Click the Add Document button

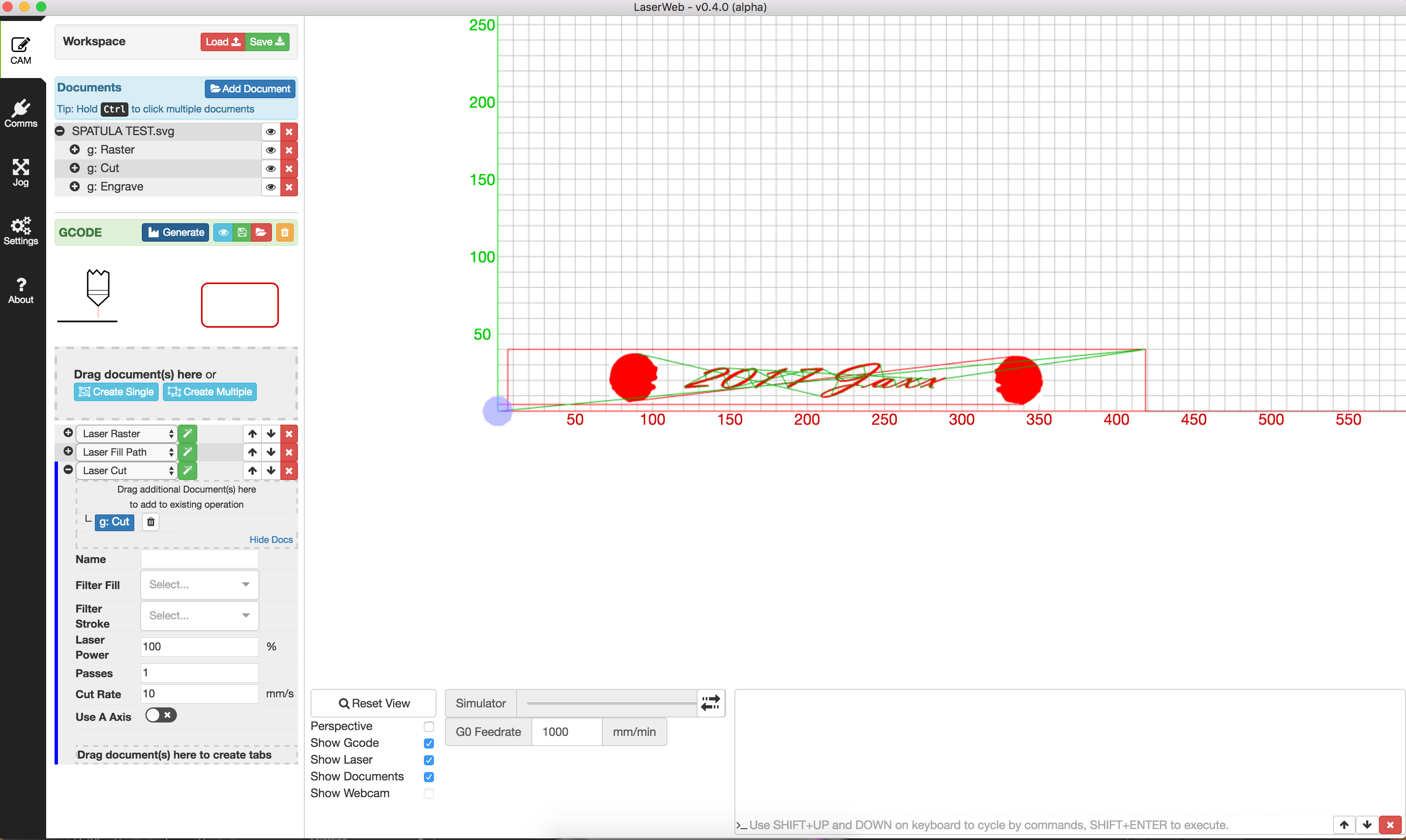[250, 89]
